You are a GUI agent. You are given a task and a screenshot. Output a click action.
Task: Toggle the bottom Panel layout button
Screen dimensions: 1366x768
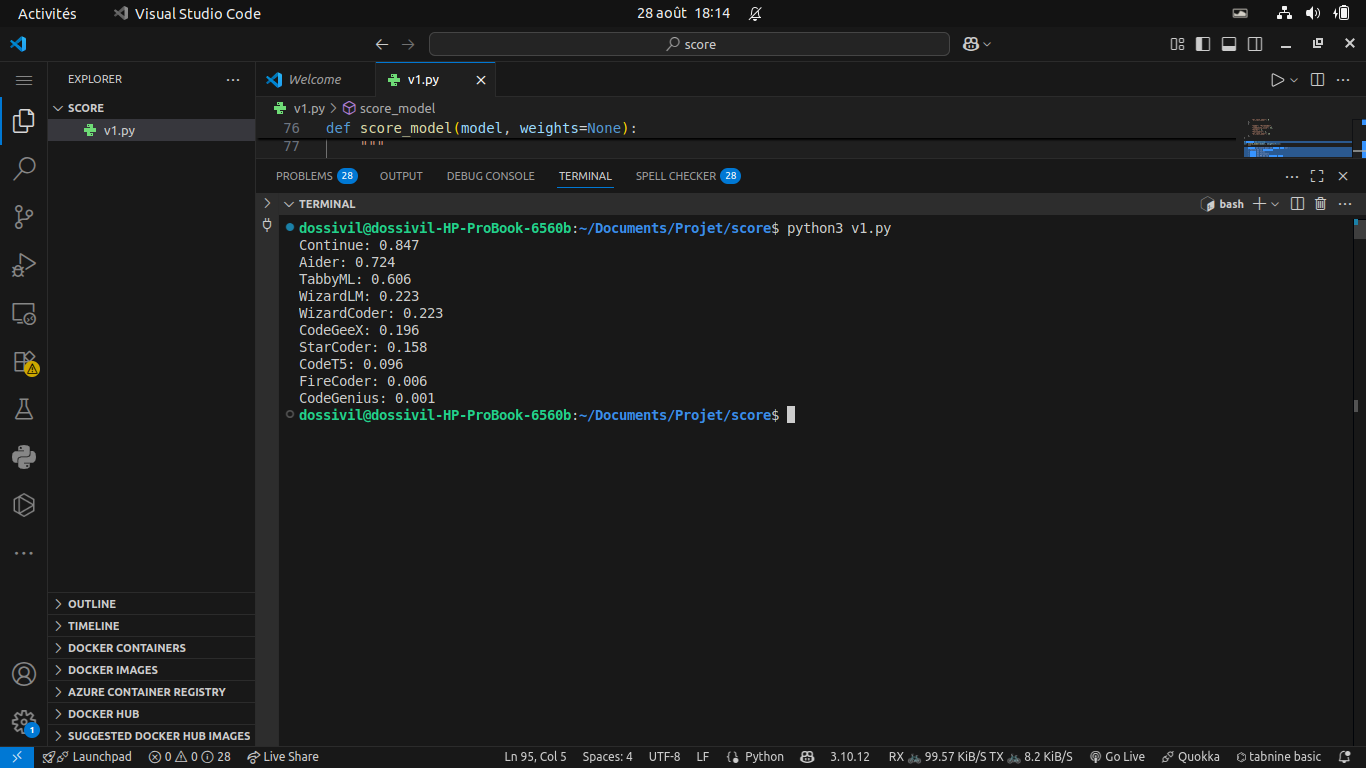(x=1229, y=44)
